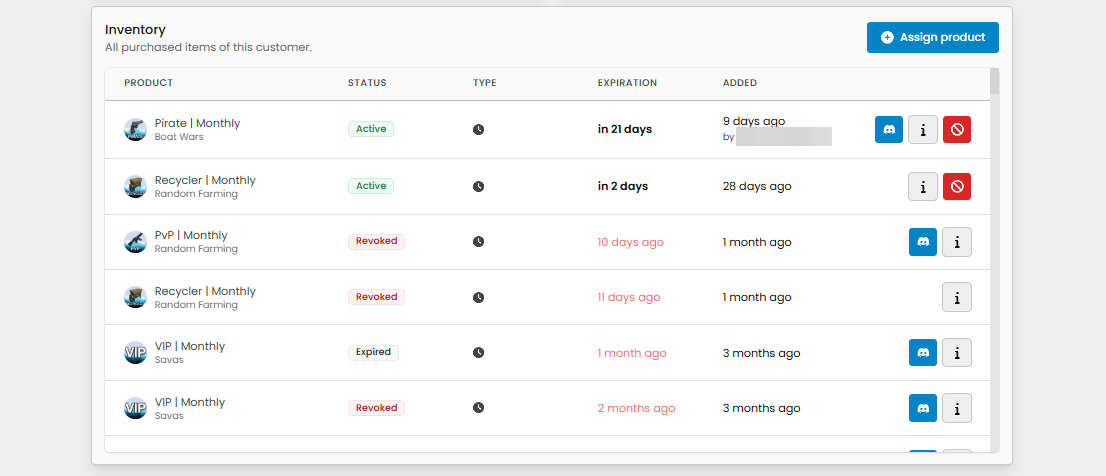
Task: Click the Status column header
Action: (367, 83)
